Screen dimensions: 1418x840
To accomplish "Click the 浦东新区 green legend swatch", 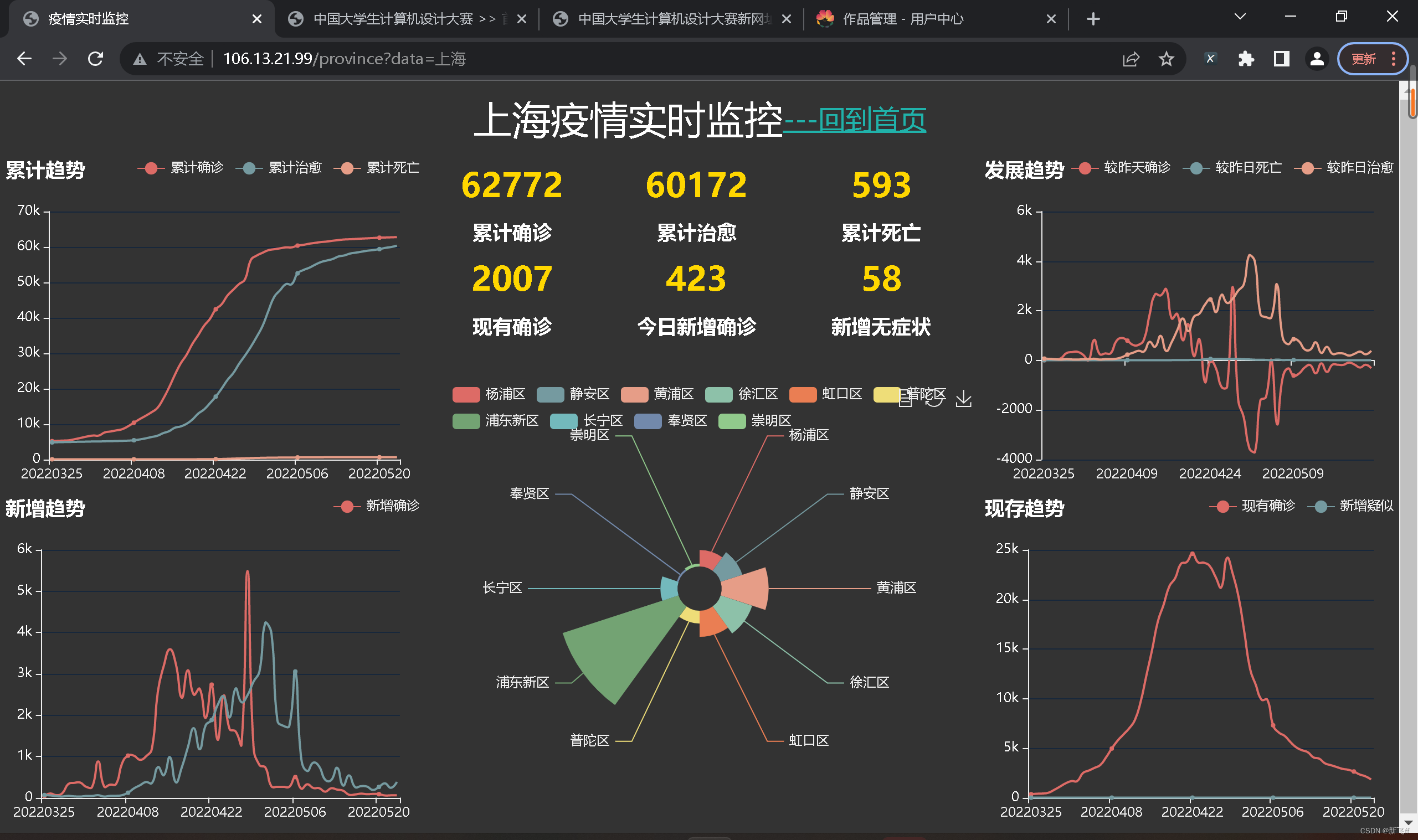I will (466, 421).
